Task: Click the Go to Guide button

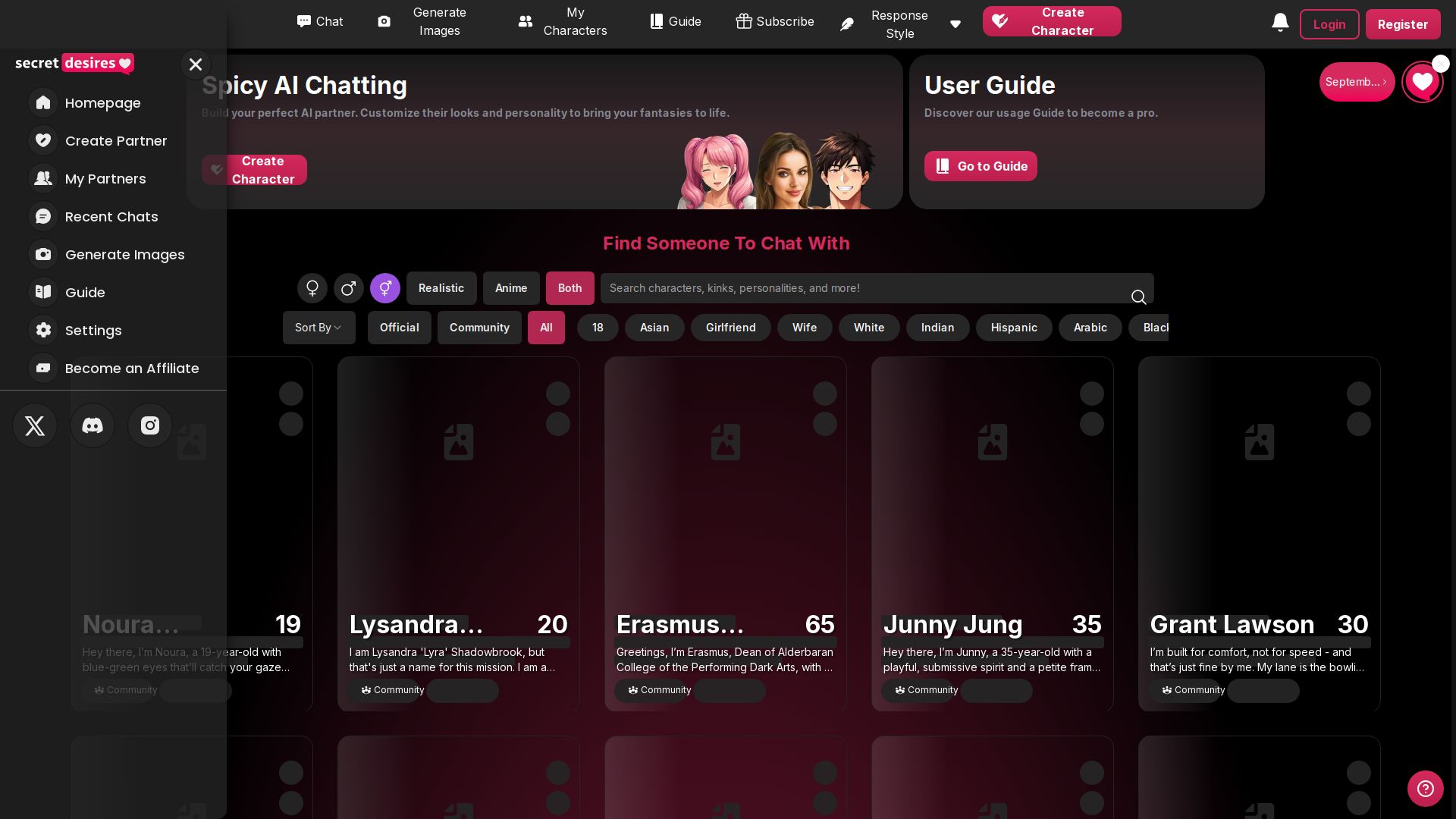Action: click(x=981, y=166)
